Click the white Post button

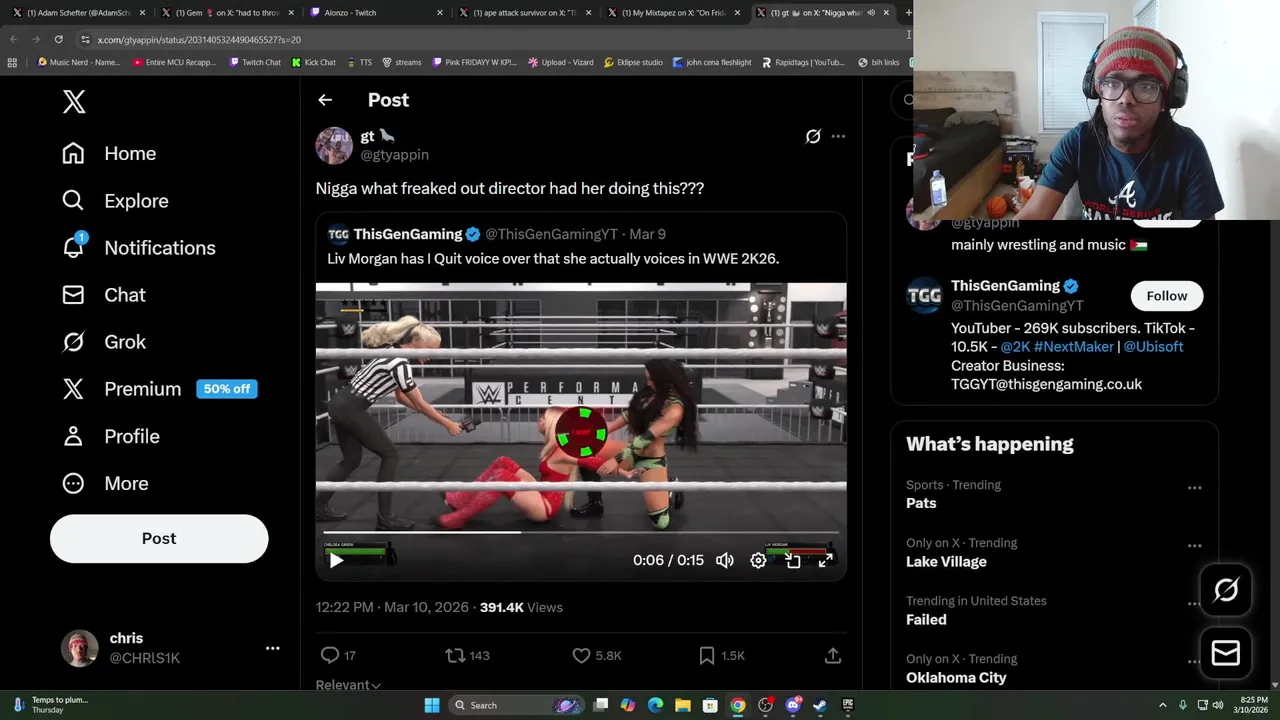[159, 538]
